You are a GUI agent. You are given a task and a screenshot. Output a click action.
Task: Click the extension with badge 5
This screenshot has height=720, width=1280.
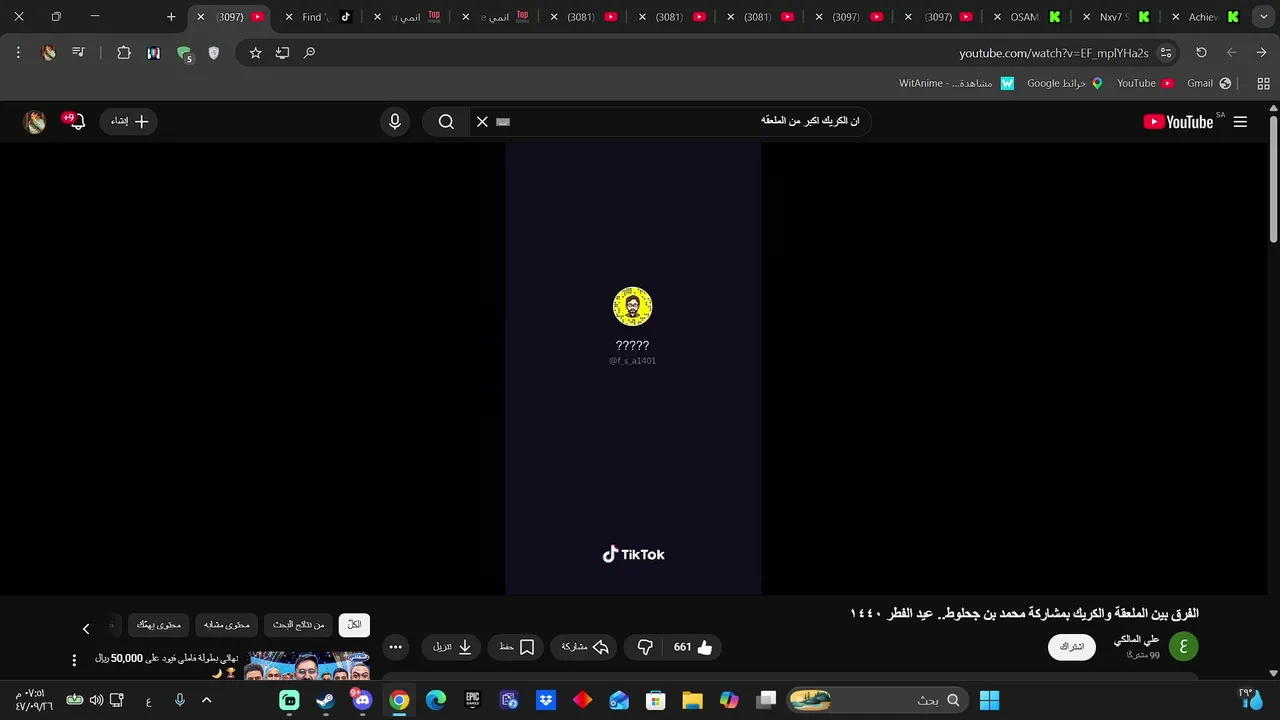tap(184, 54)
